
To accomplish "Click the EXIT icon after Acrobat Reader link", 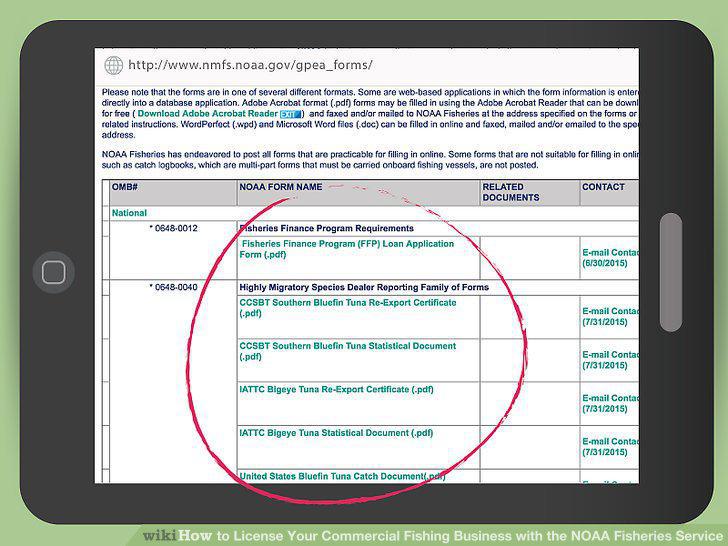I will 290,114.
